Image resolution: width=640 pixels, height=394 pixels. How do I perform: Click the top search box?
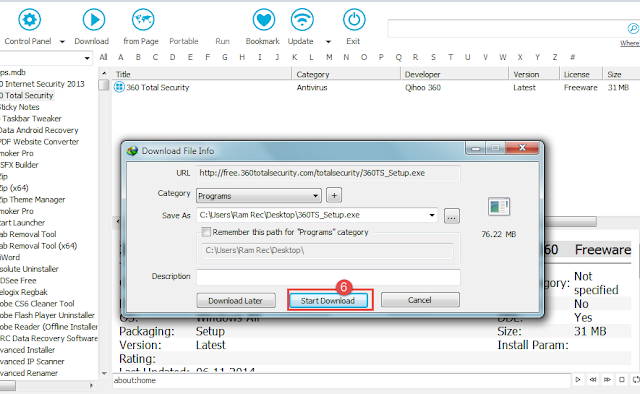click(506, 28)
